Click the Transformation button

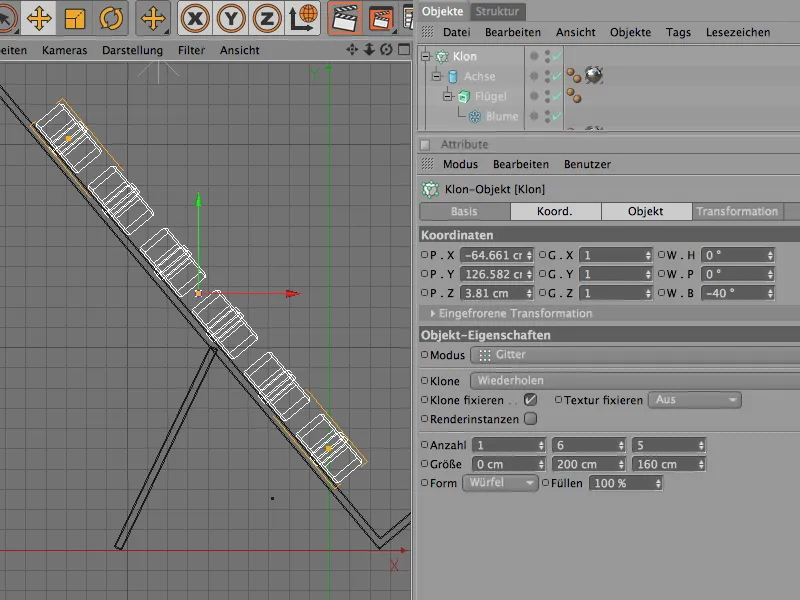coord(738,211)
